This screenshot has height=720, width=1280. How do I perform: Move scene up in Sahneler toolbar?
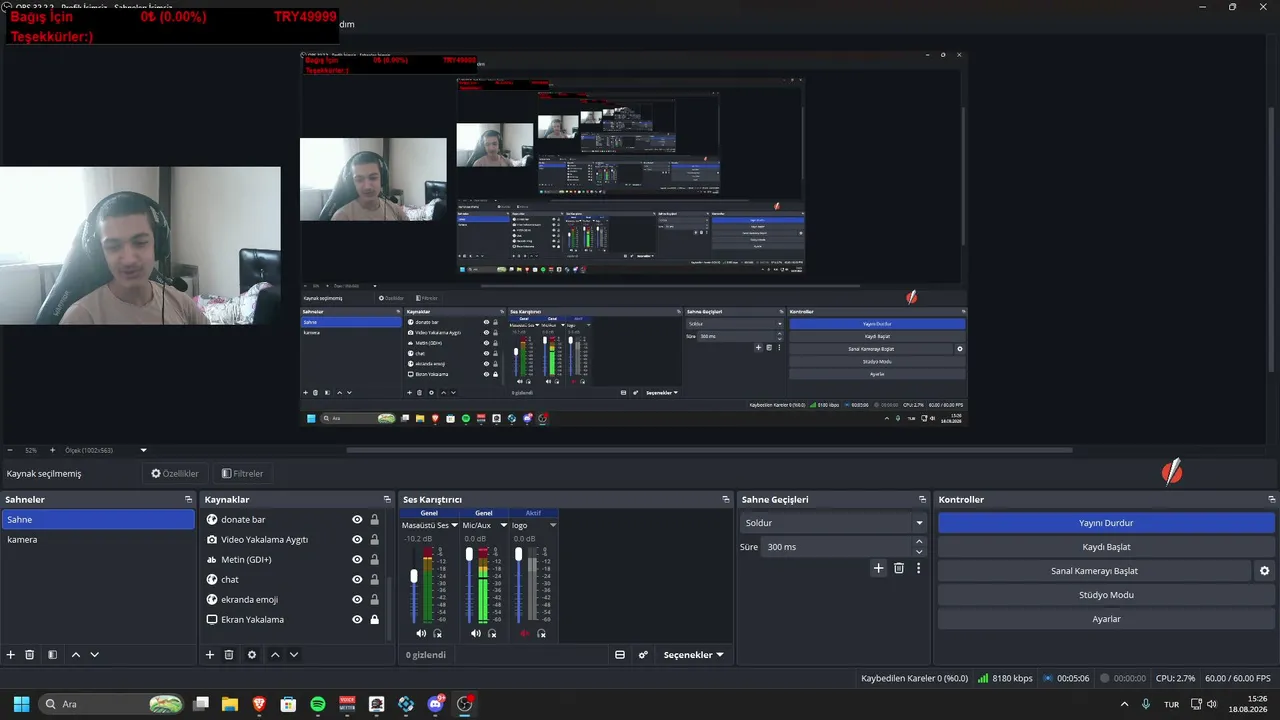pos(75,655)
